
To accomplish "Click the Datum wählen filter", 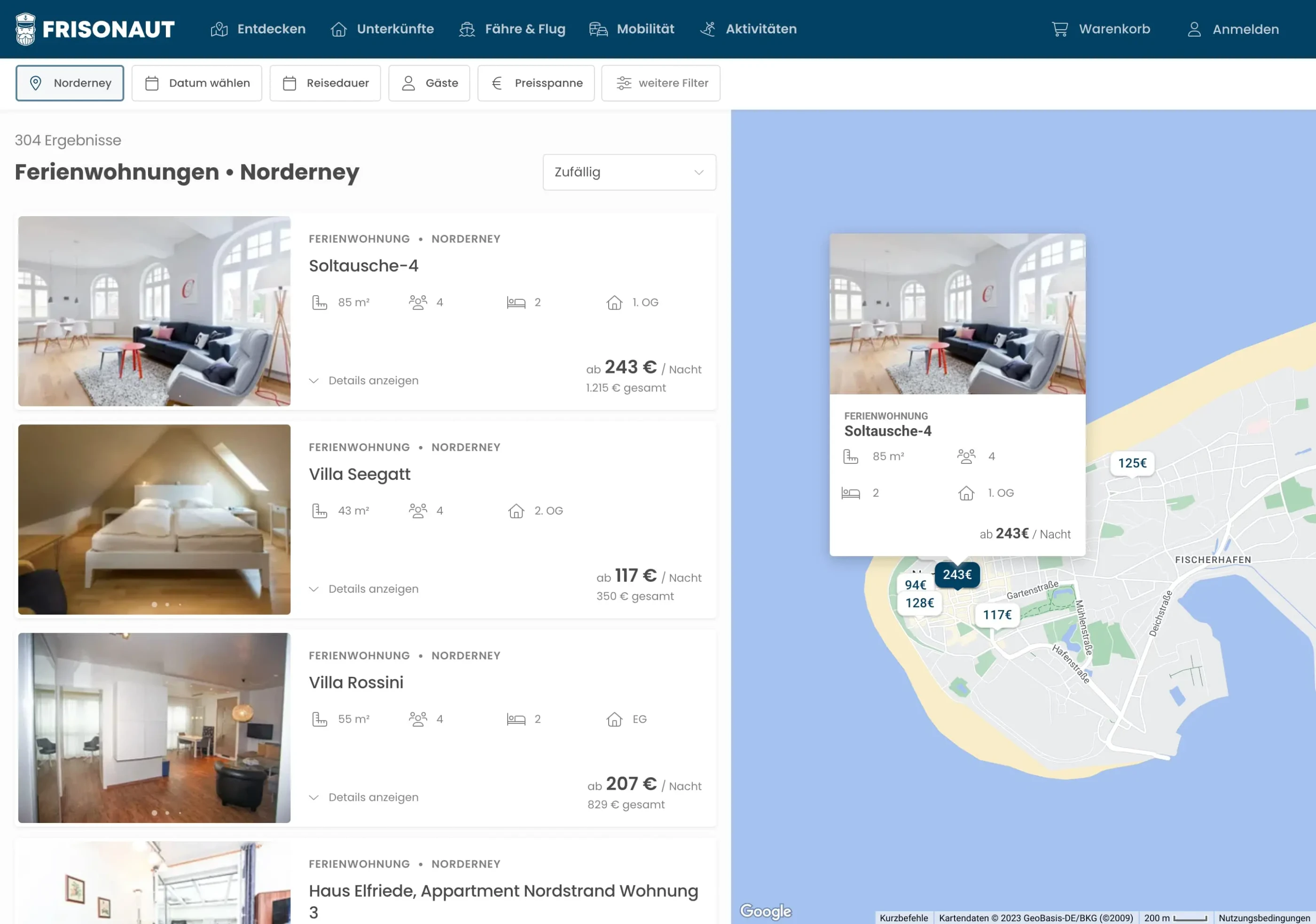I will (196, 83).
